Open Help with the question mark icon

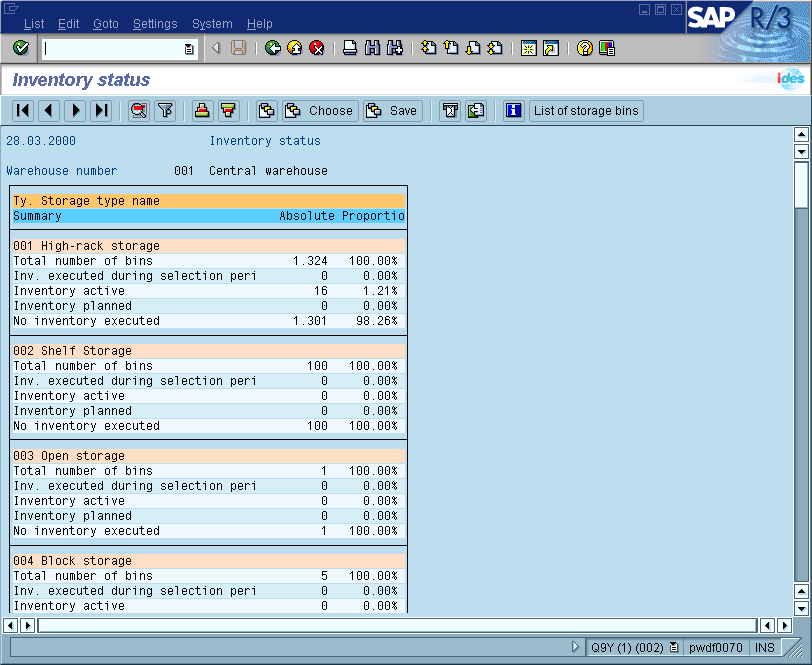point(585,48)
